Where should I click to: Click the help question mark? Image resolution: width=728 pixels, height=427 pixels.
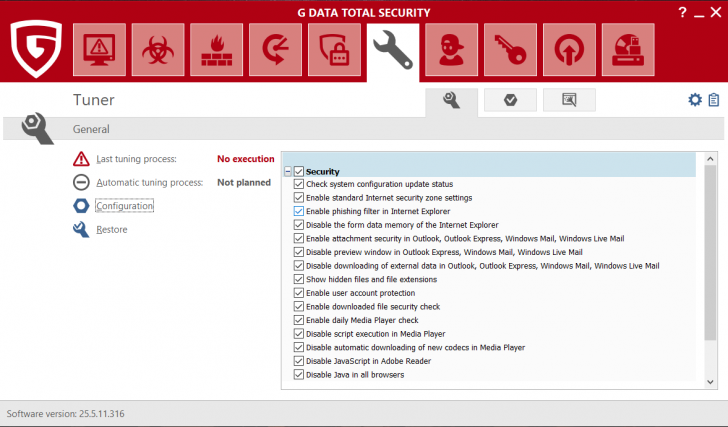pyautogui.click(x=682, y=12)
